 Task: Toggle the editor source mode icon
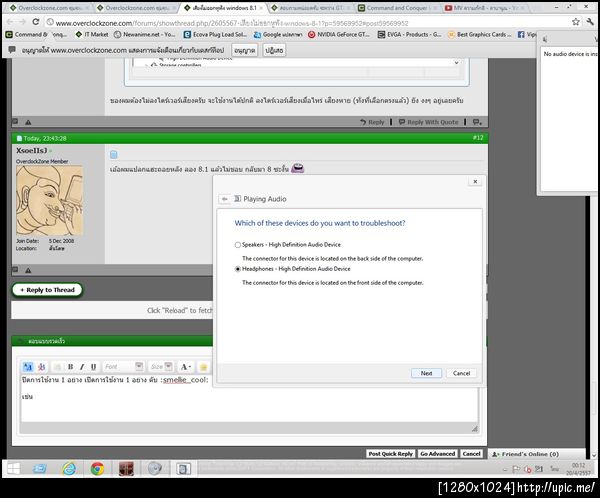tap(28, 367)
